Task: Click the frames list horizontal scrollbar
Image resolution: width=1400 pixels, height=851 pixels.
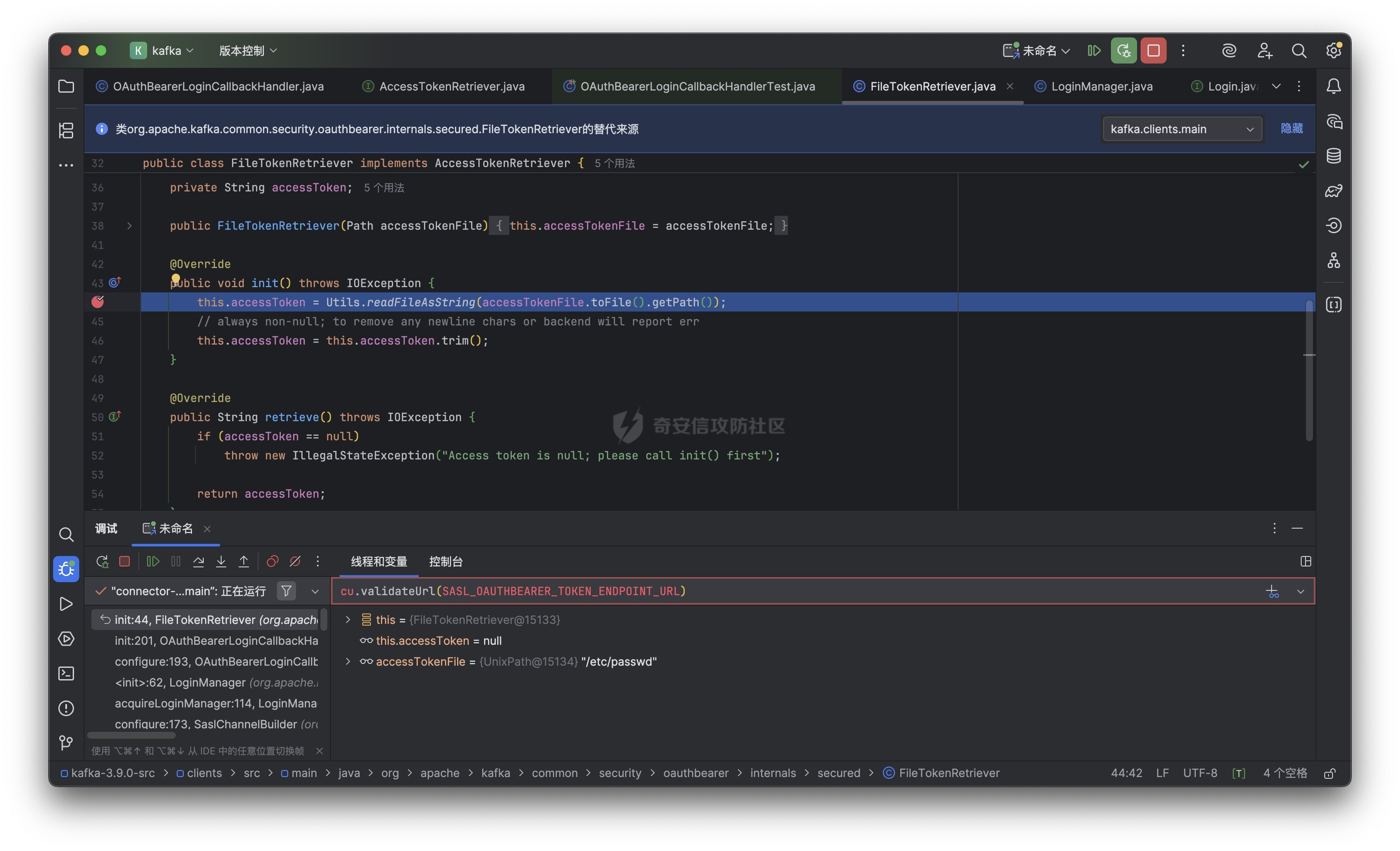Action: [x=131, y=735]
